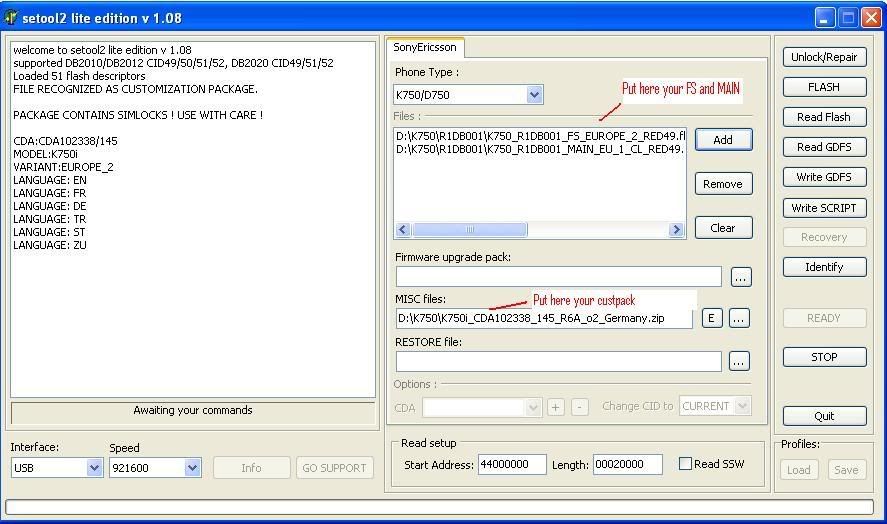The height and width of the screenshot is (524, 887).
Task: Click the Files list left scroll arrow
Action: pyautogui.click(x=403, y=229)
